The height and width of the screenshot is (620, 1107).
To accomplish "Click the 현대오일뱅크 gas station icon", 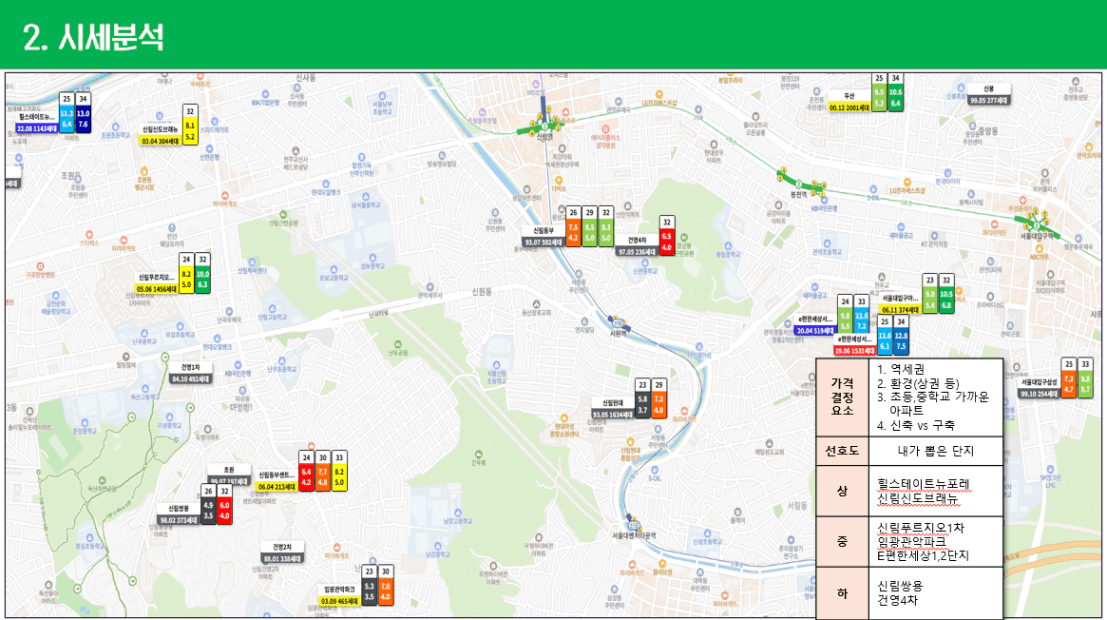I will pyautogui.click(x=325, y=183).
